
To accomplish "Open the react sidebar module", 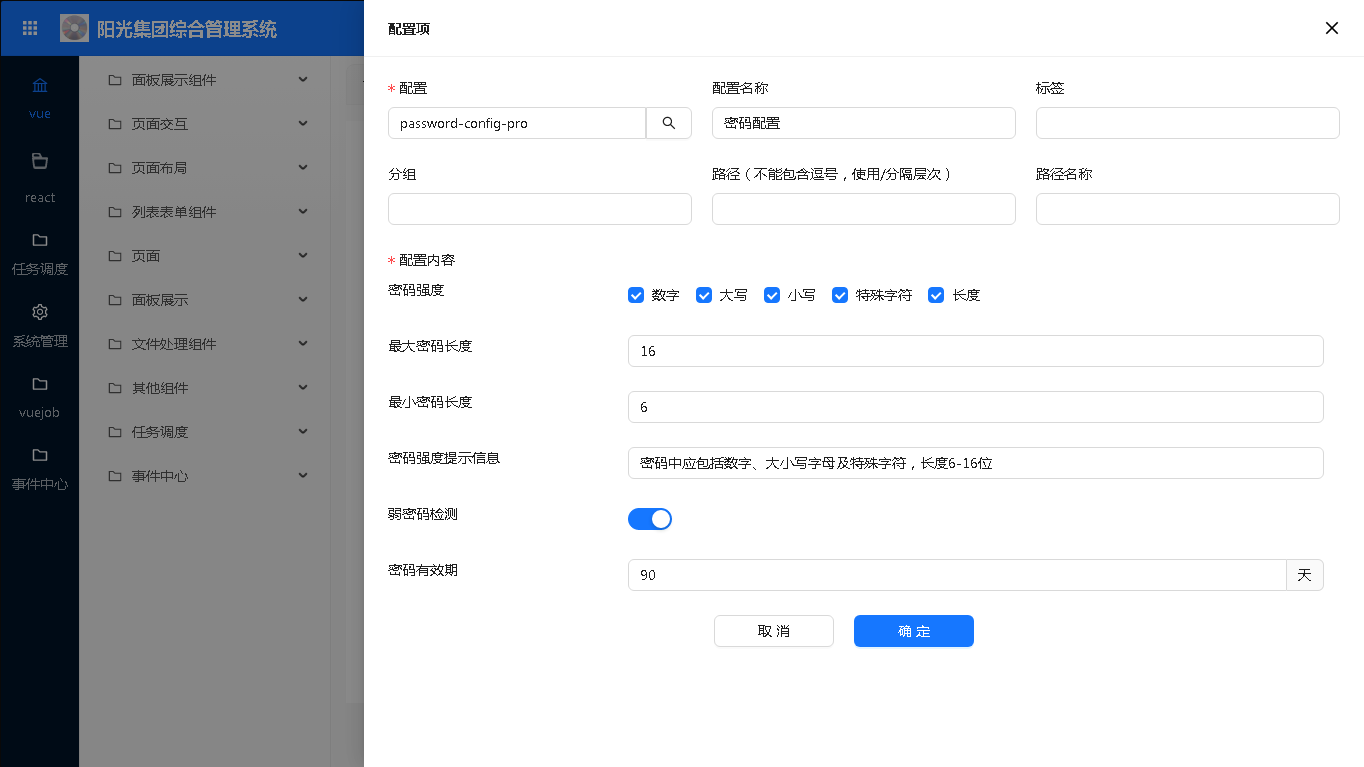I will coord(40,178).
